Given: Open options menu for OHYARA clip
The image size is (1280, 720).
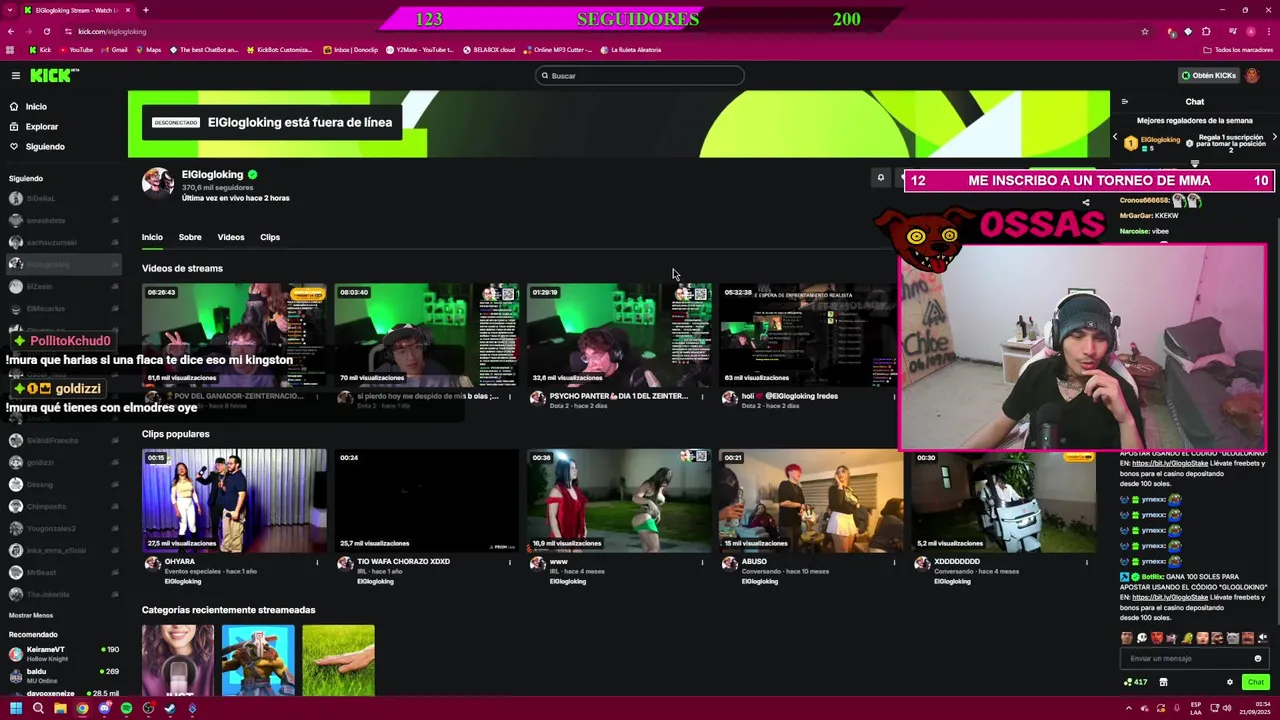Looking at the screenshot, I should (317, 562).
